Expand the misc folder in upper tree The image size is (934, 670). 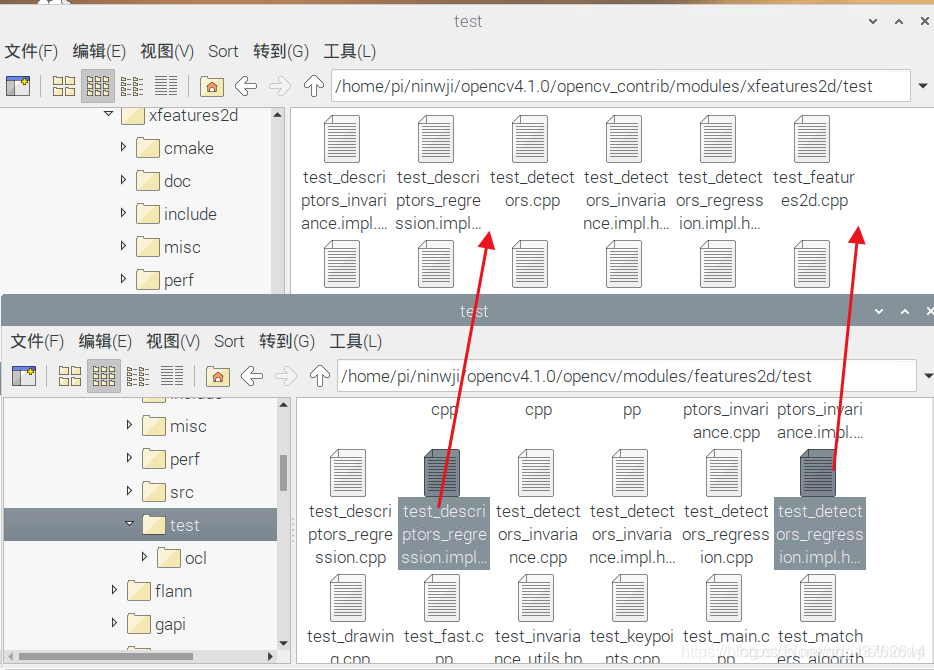[123, 245]
